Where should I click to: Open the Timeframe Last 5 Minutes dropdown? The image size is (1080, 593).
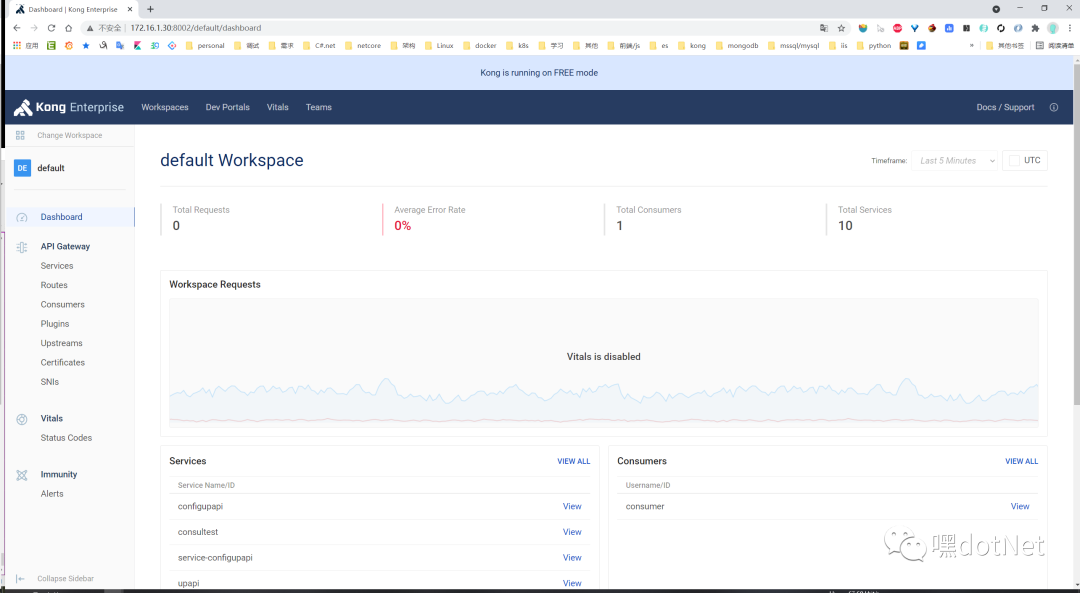click(x=955, y=160)
